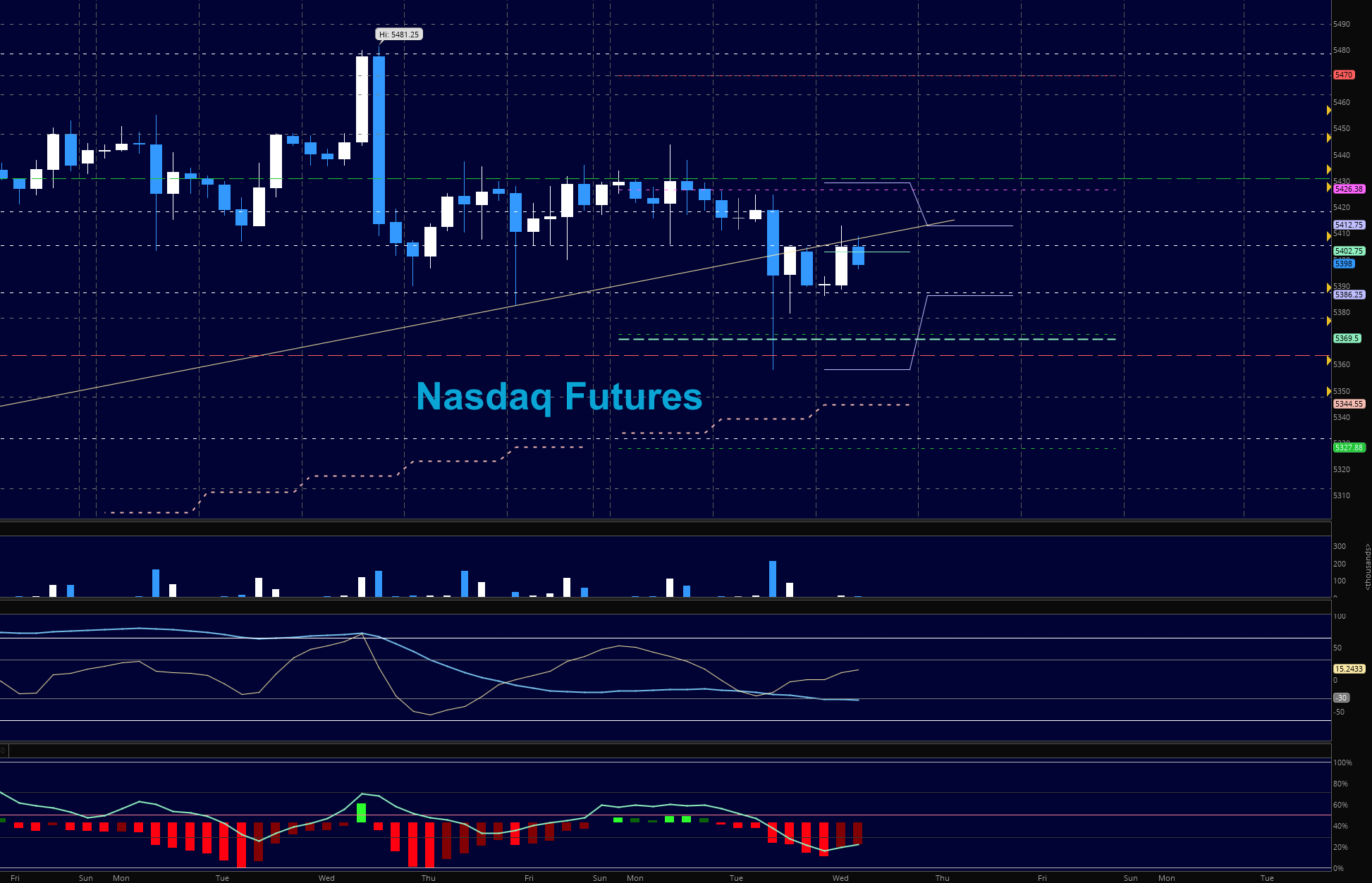Click the yellow arrow marker near the 5460 level

1329,110
